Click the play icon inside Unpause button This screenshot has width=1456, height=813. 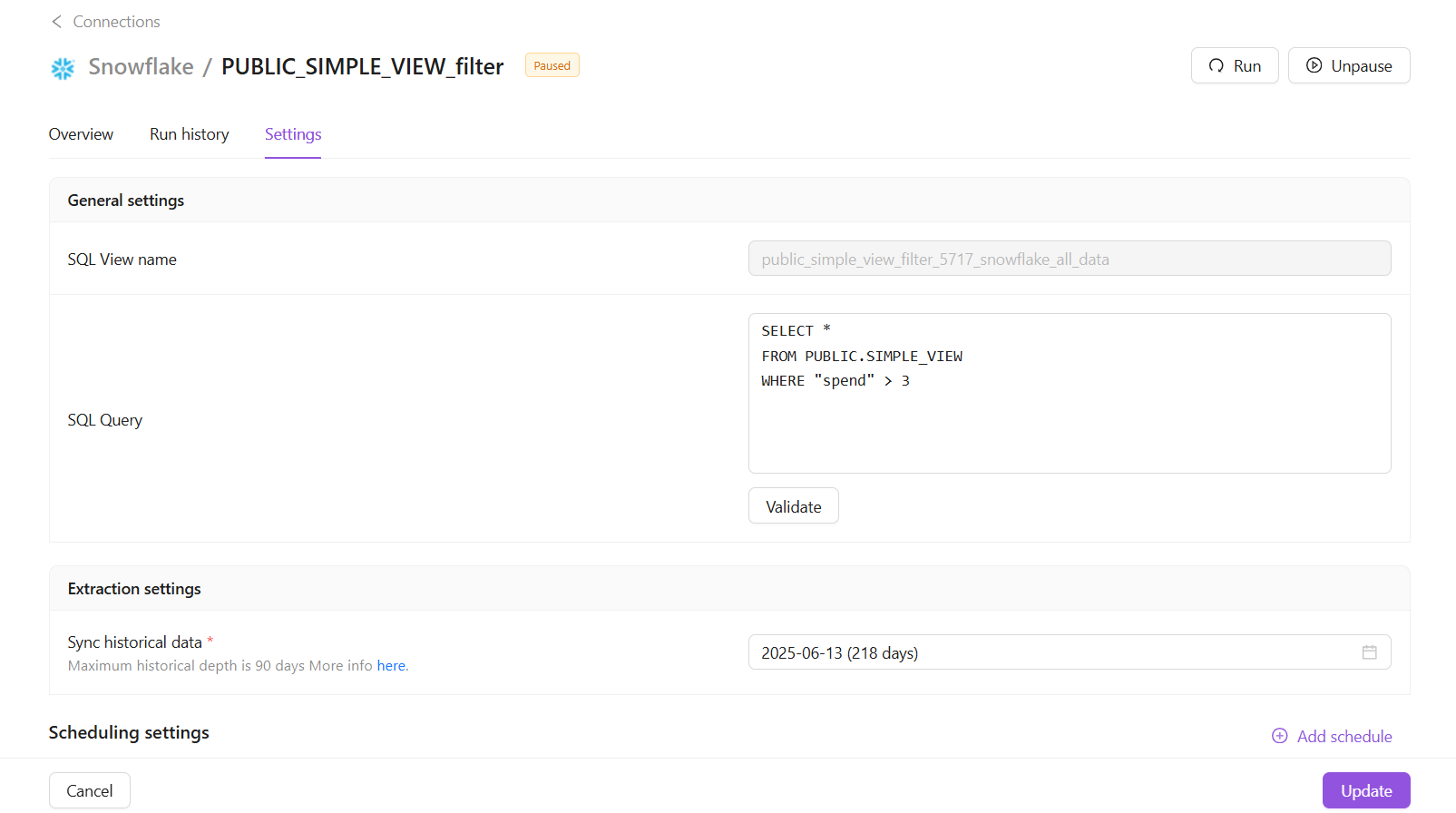click(1314, 66)
